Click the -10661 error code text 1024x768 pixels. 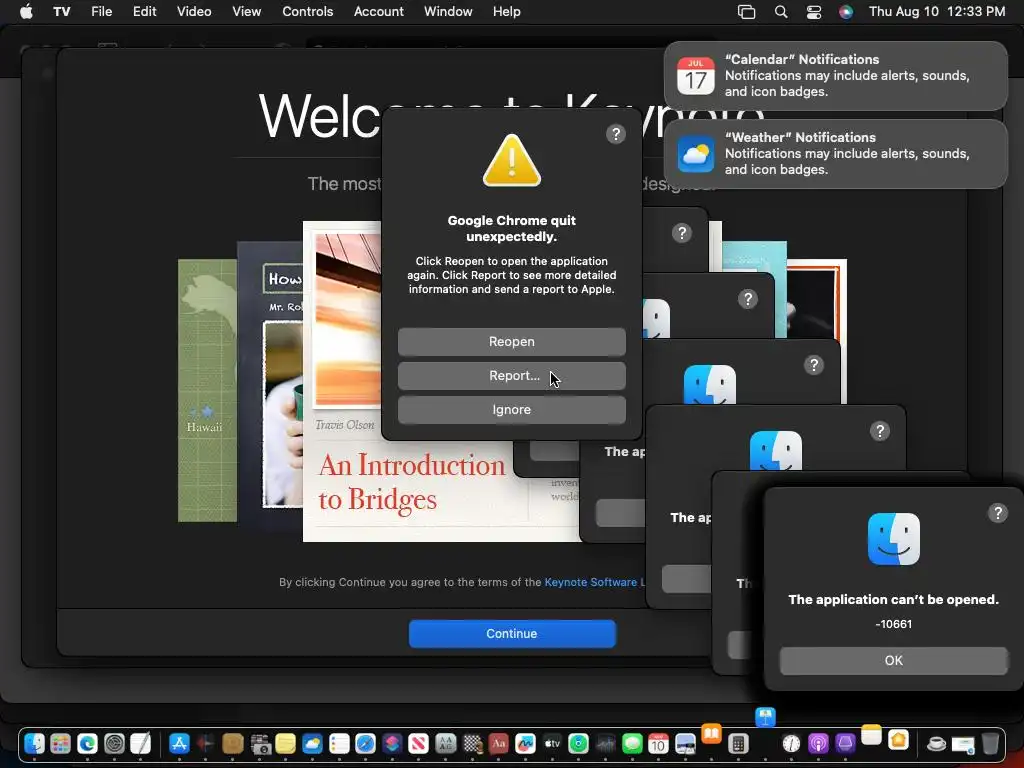pyautogui.click(x=893, y=624)
